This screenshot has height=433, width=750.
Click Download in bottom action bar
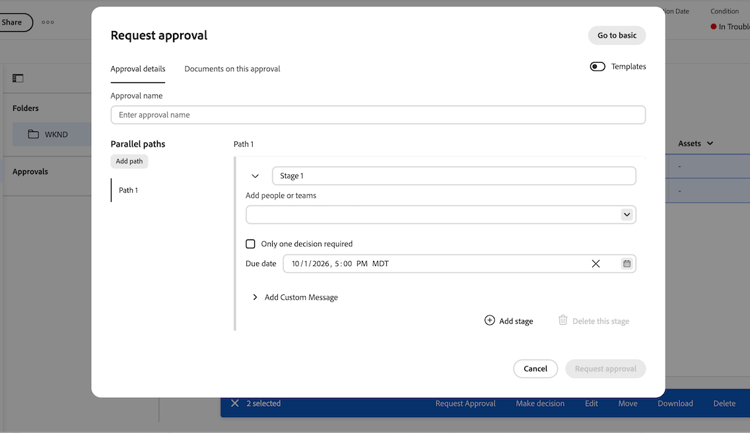pos(675,403)
